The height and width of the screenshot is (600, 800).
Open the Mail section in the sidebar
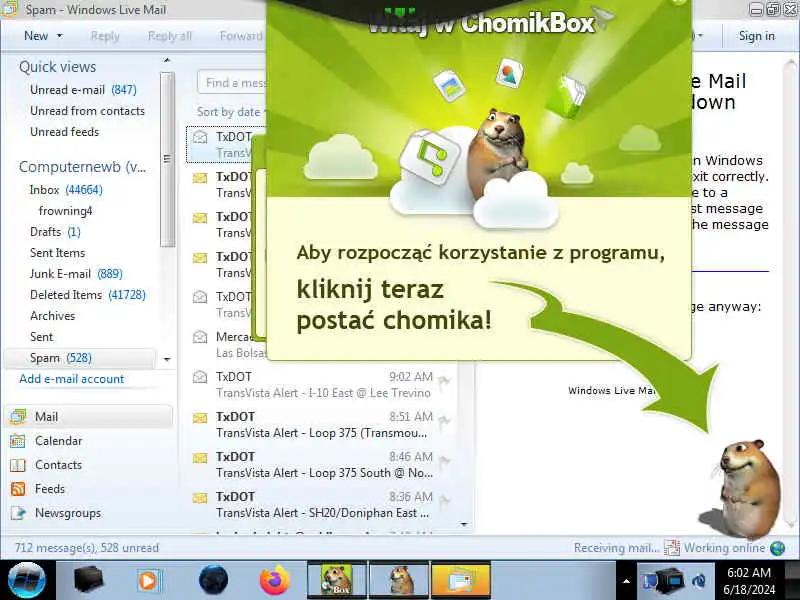click(89, 416)
